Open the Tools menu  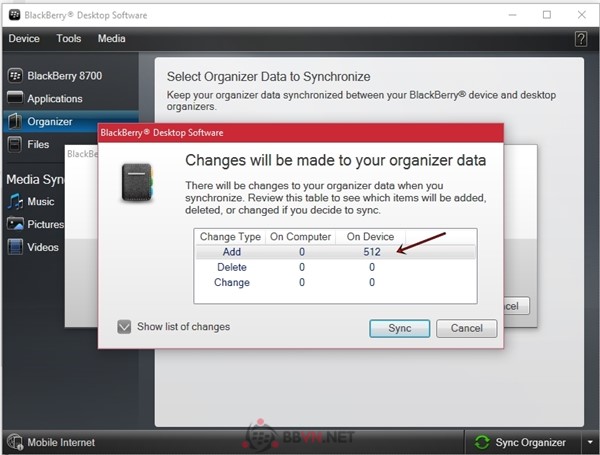pyautogui.click(x=69, y=39)
